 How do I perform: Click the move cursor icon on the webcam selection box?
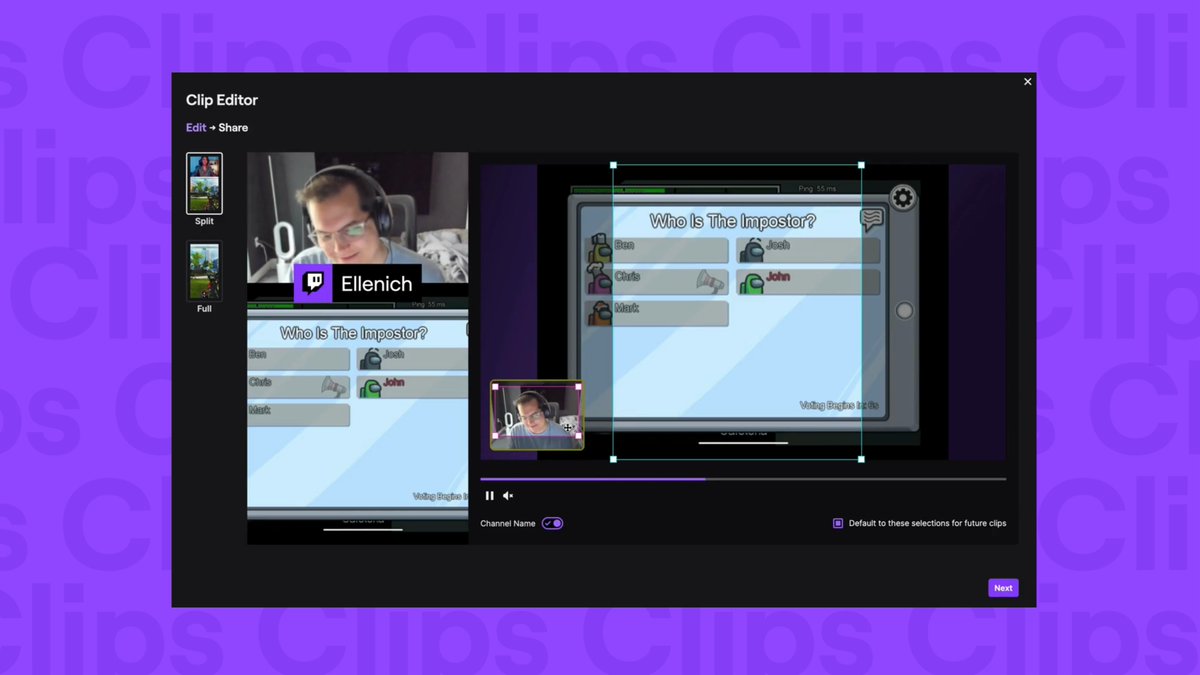click(568, 428)
